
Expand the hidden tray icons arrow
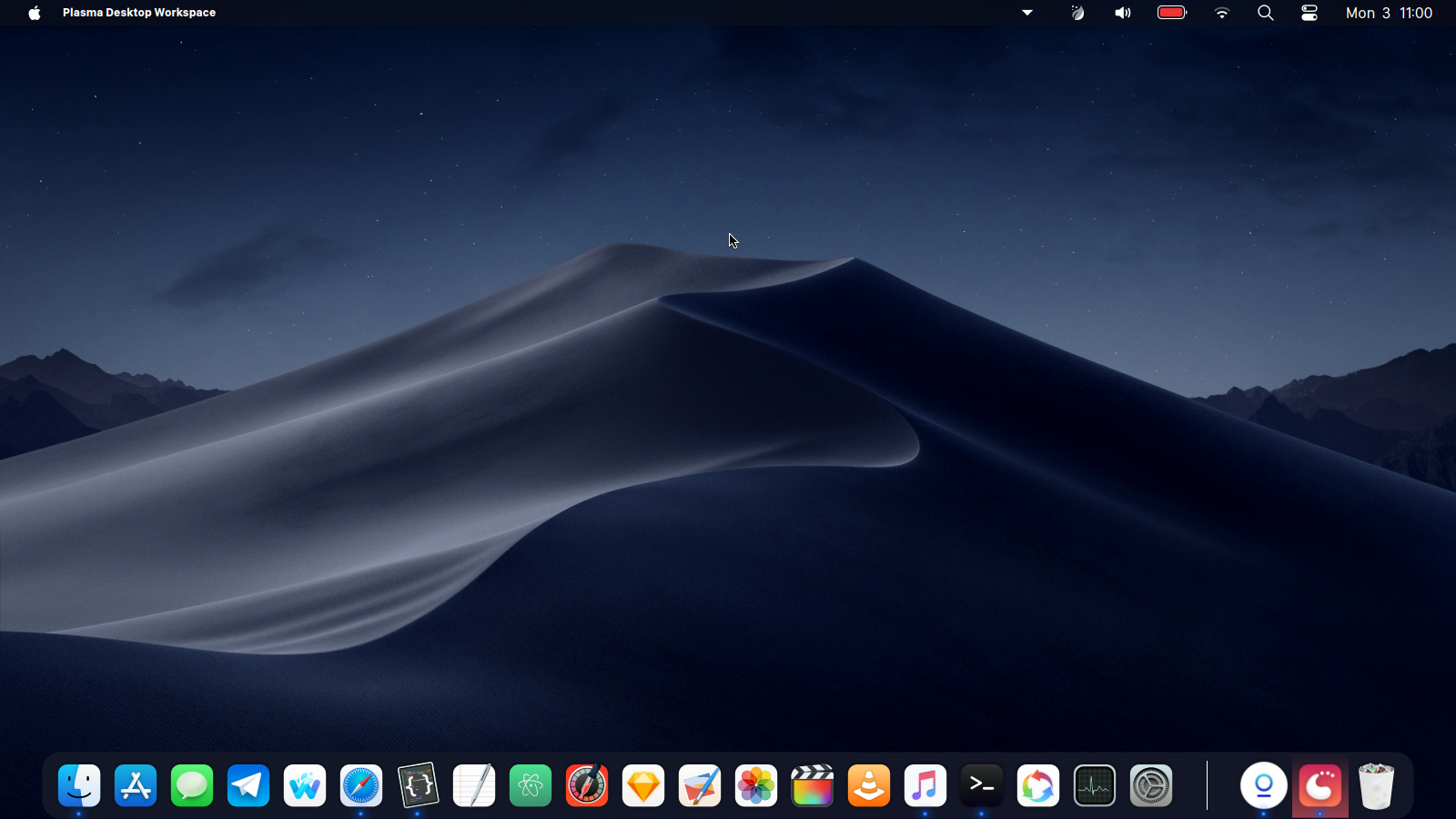pyautogui.click(x=1027, y=13)
